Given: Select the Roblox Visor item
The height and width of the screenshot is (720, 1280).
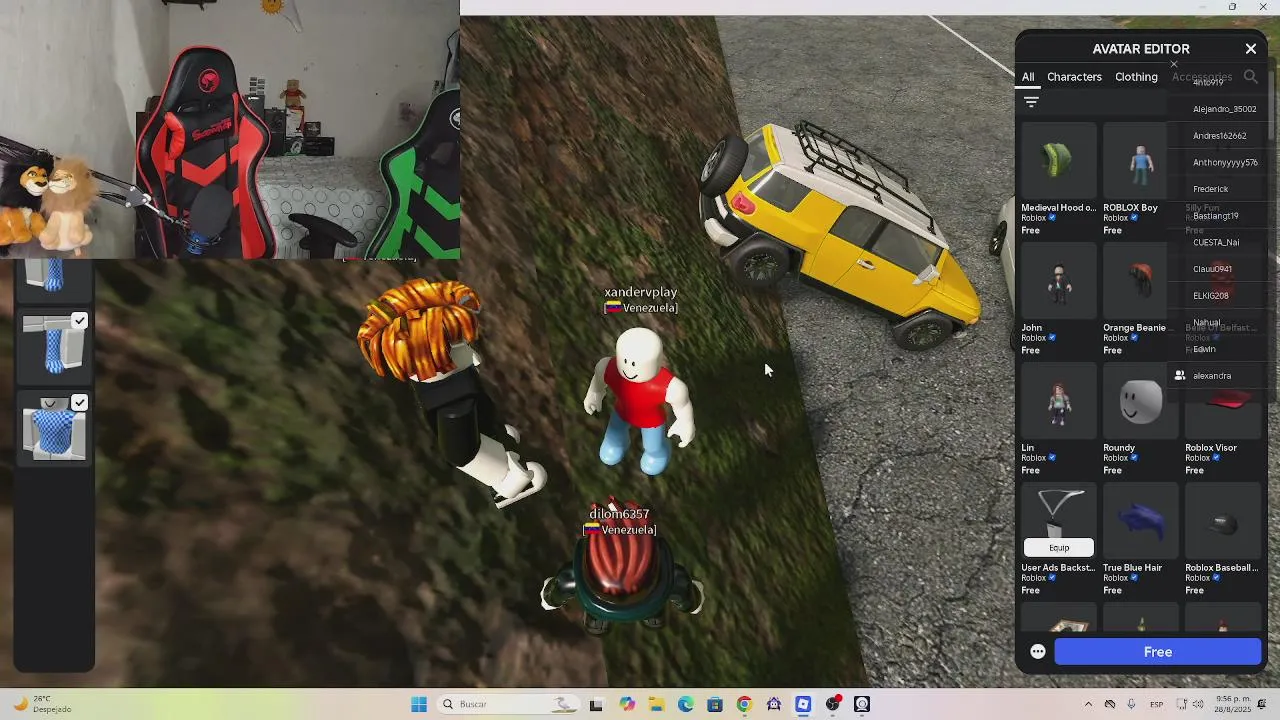Looking at the screenshot, I should pos(1222,402).
